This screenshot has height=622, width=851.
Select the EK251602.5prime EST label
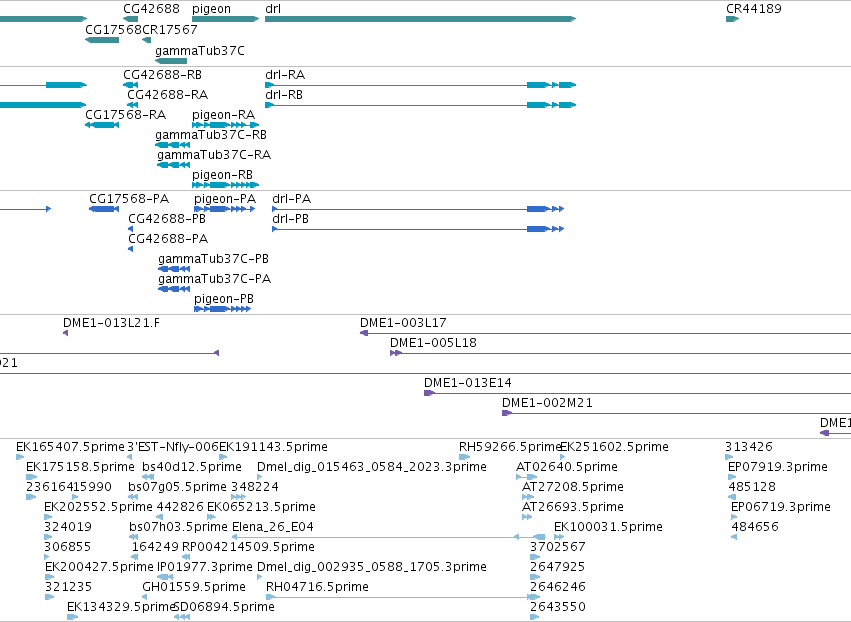click(x=614, y=447)
